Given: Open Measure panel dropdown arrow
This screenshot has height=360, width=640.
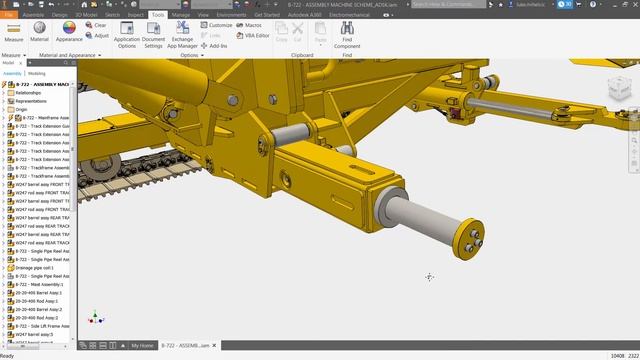Looking at the screenshot, I should [x=24, y=55].
